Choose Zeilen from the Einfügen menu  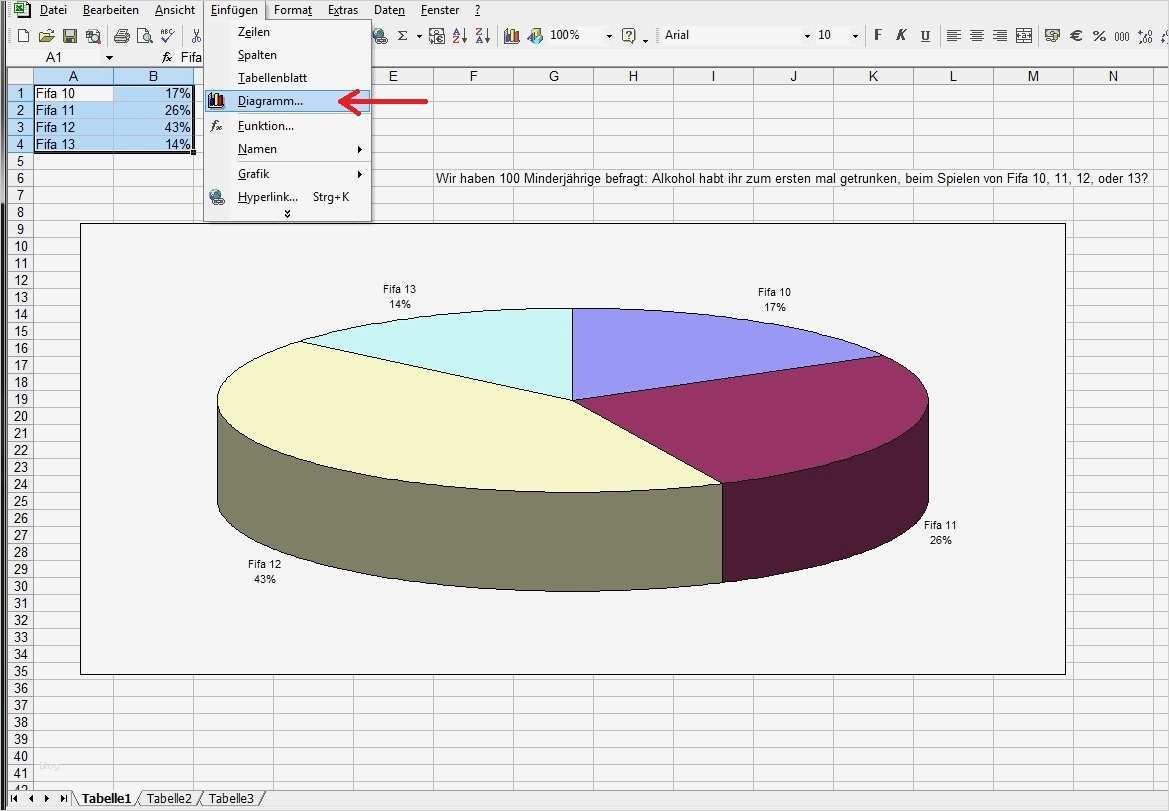tap(287, 32)
